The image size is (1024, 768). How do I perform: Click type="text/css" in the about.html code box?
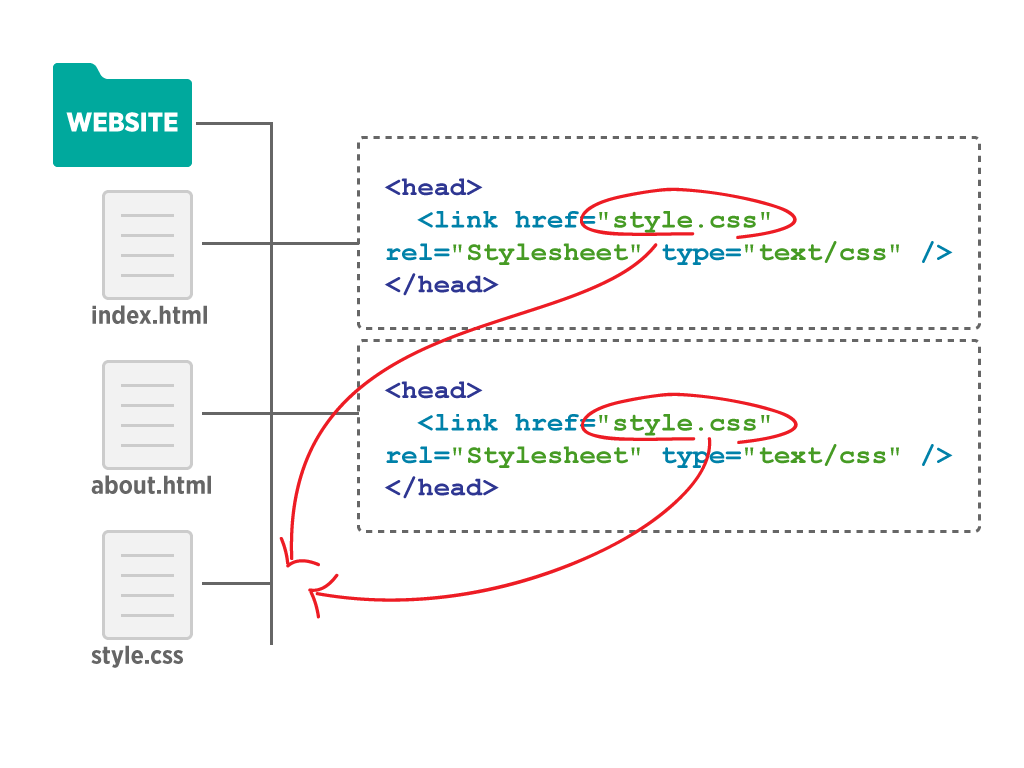[x=781, y=456]
